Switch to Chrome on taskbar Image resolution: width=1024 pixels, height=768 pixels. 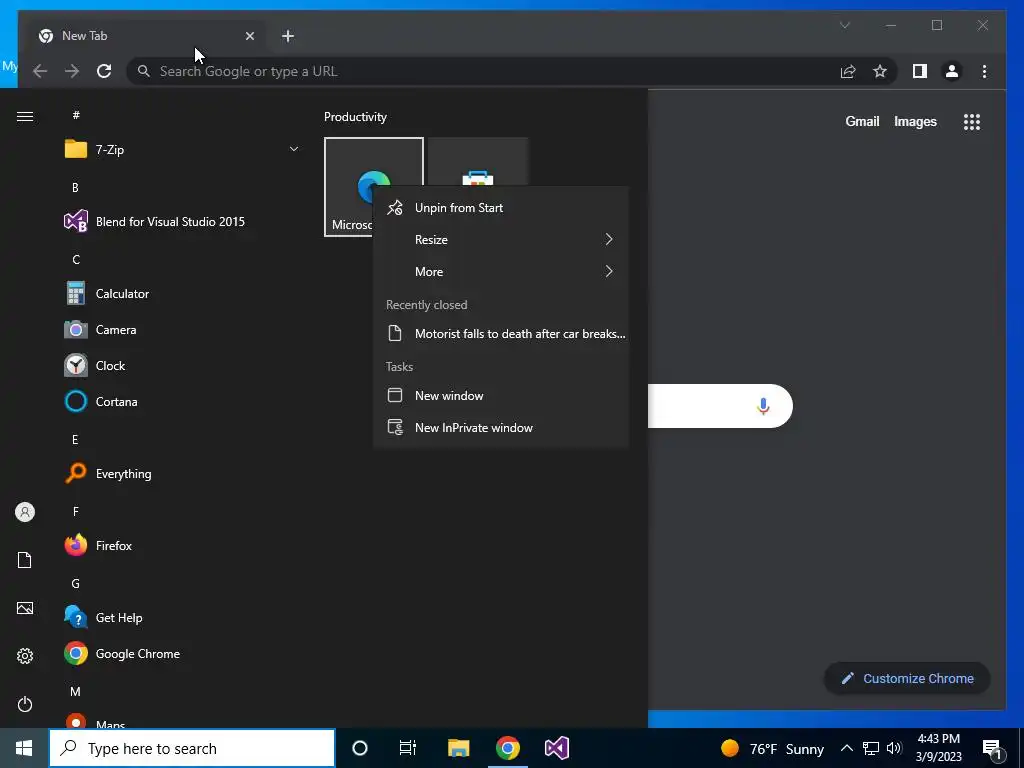[x=507, y=748]
